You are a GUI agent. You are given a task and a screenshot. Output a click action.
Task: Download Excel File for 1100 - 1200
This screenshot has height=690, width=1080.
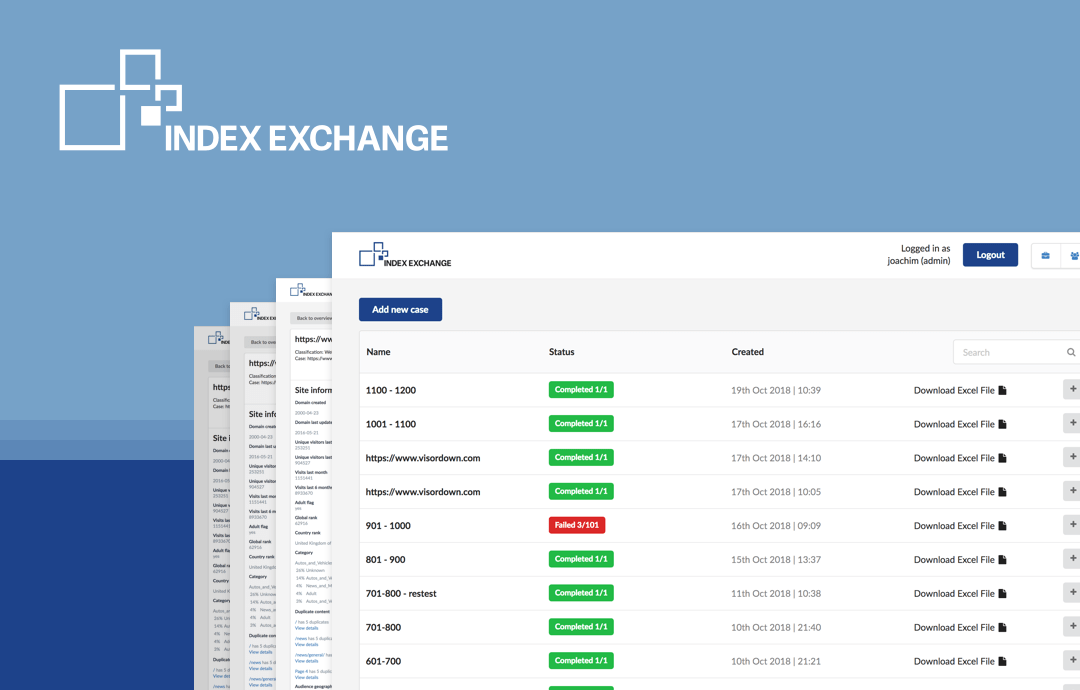(960, 390)
